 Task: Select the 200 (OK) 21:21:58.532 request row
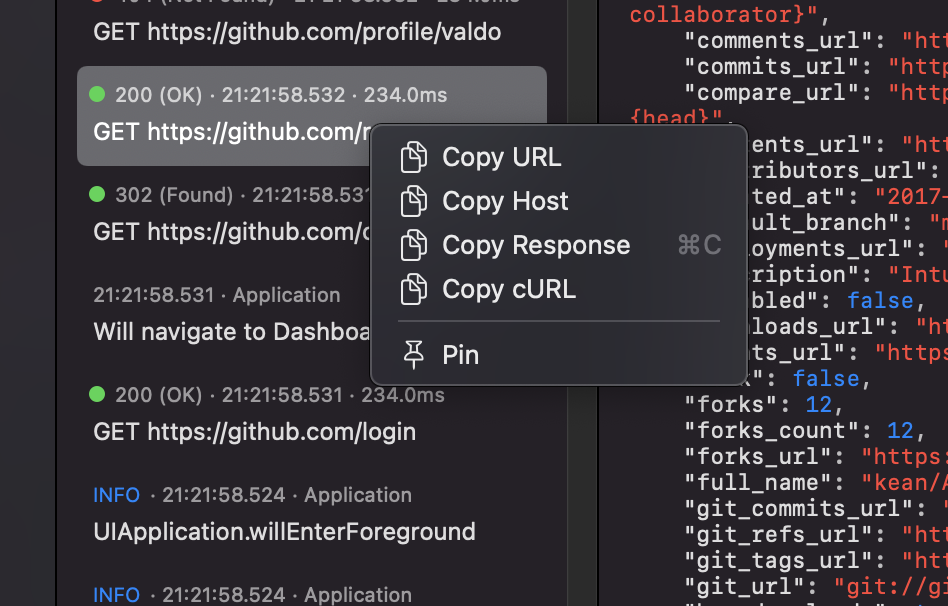pyautogui.click(x=312, y=116)
